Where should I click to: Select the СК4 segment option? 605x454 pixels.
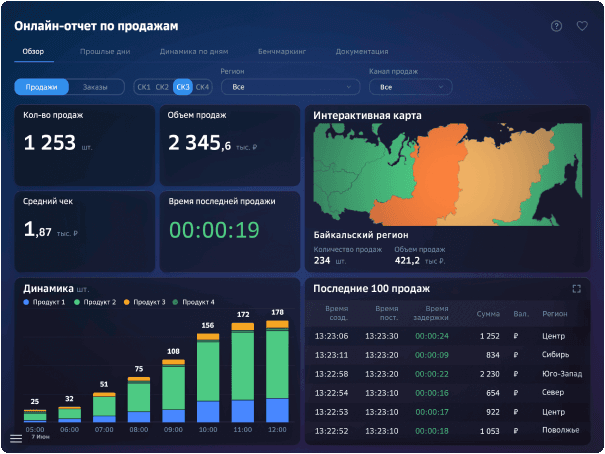pos(202,87)
